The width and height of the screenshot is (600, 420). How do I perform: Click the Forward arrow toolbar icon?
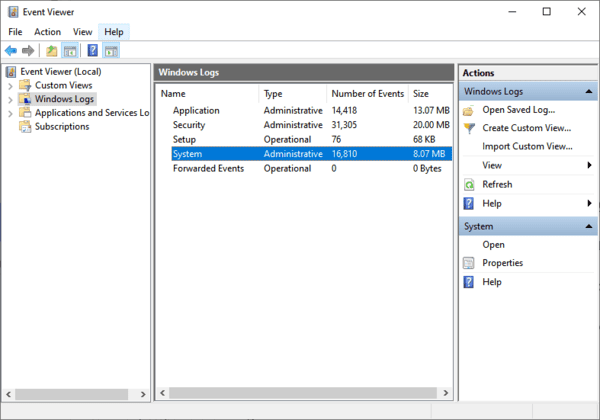tap(28, 50)
